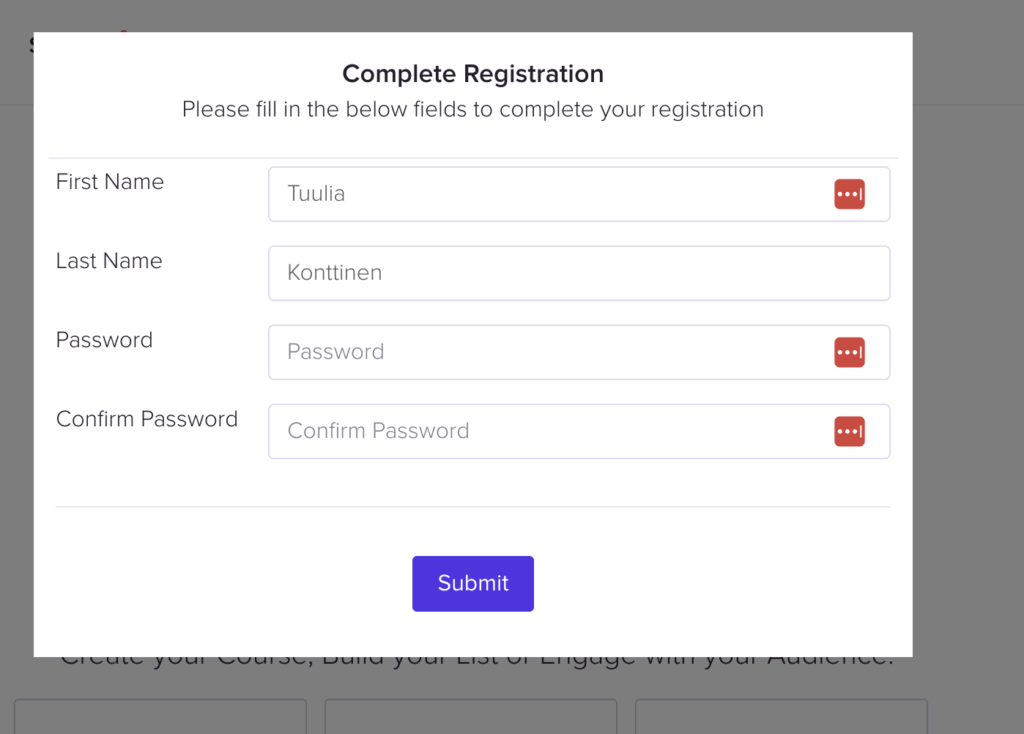Focus the Last Name field containing Konttinen

tap(578, 273)
